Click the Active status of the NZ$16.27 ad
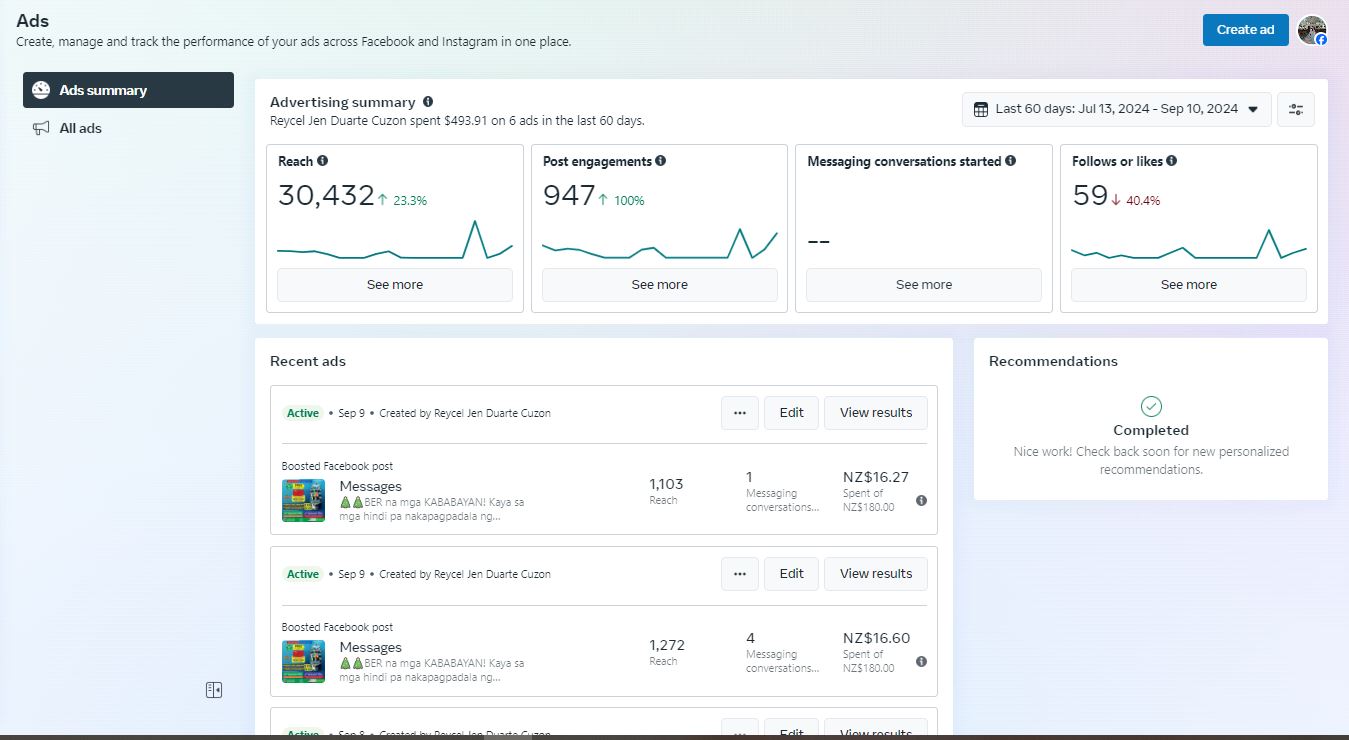 [303, 413]
